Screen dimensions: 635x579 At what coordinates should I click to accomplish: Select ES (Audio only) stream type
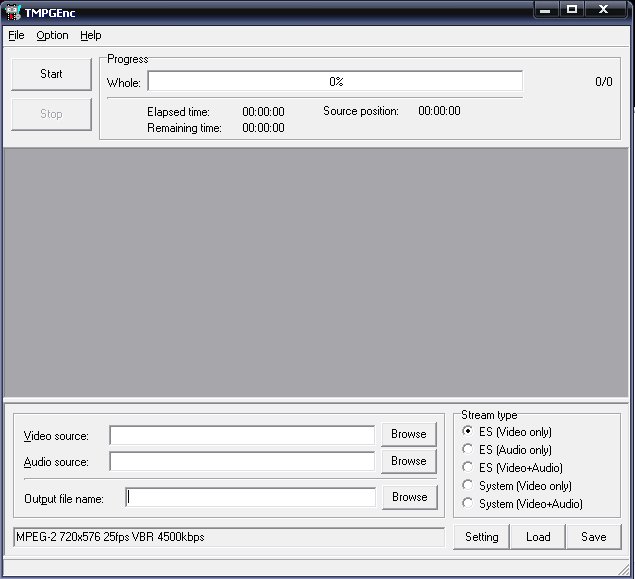point(507,449)
